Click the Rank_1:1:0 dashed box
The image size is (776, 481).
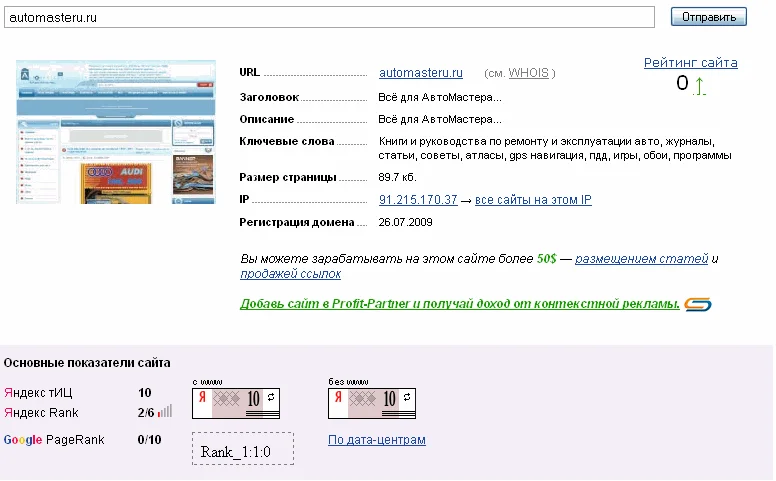(x=243, y=448)
